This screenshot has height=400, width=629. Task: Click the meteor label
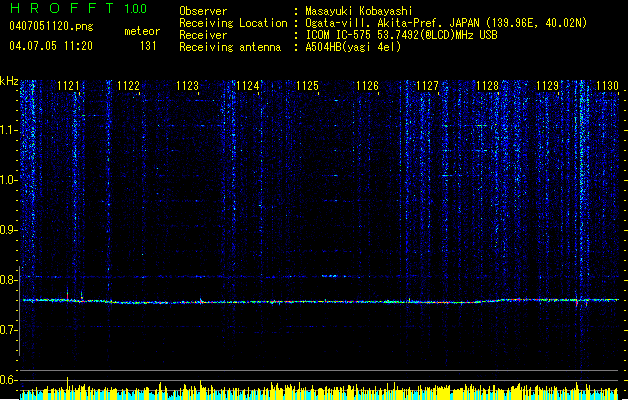click(x=142, y=31)
